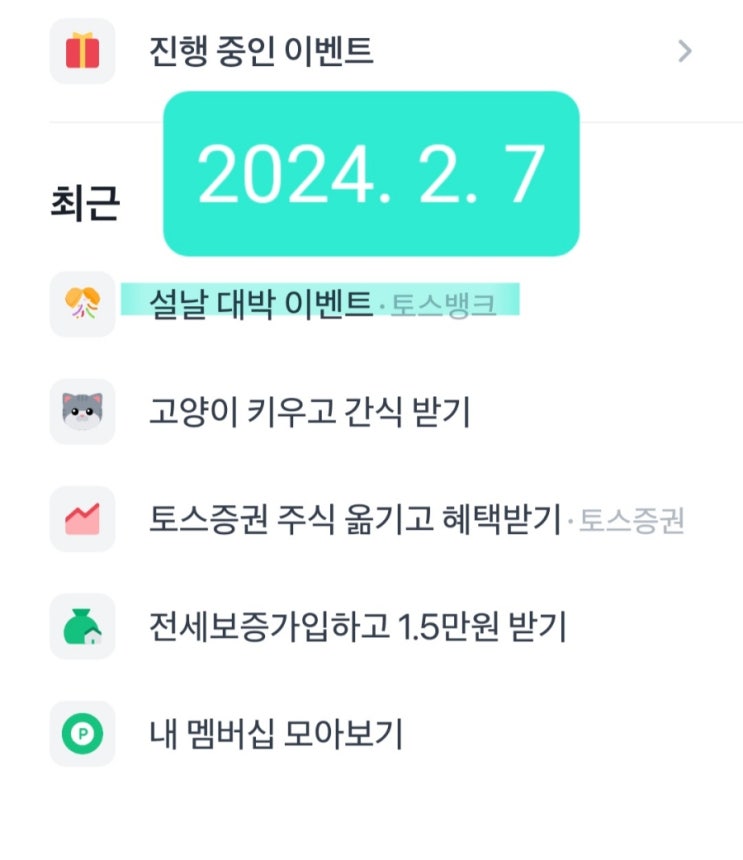
Task: Open 설날 대박 이벤트 link
Action: [x=260, y=303]
